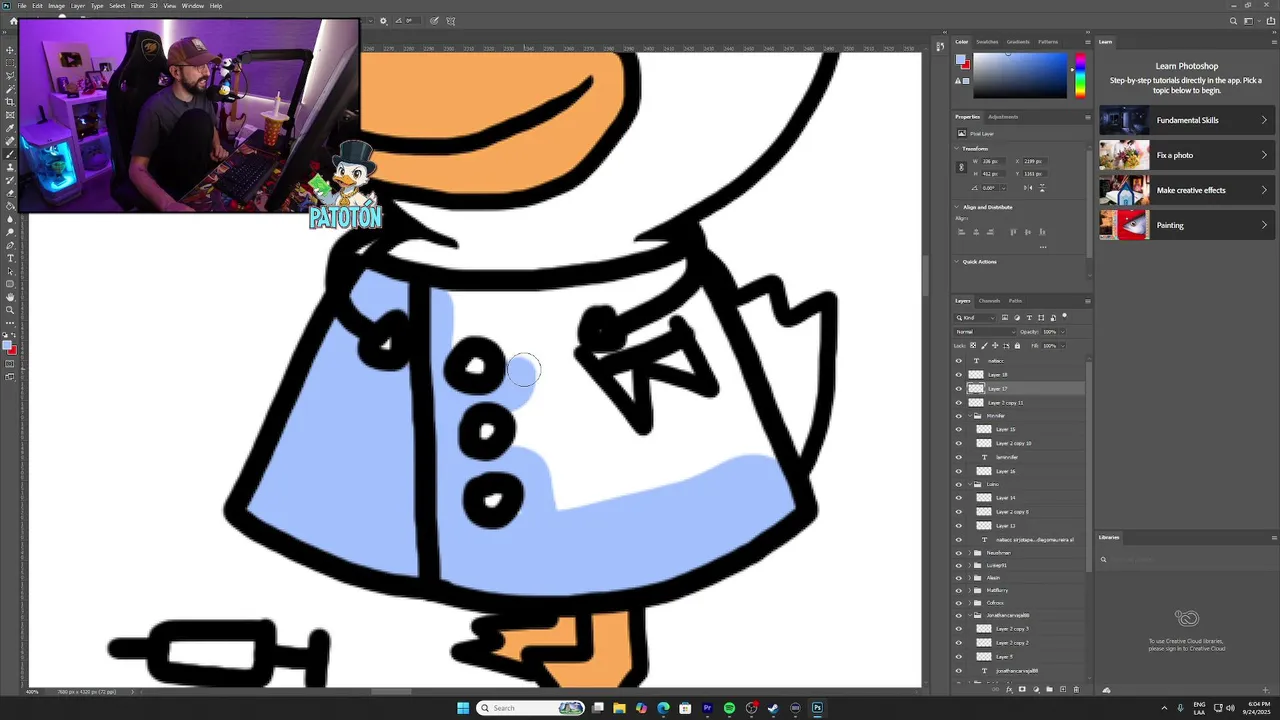Click the delete layer trash icon
The height and width of the screenshot is (720, 1280).
click(1076, 689)
